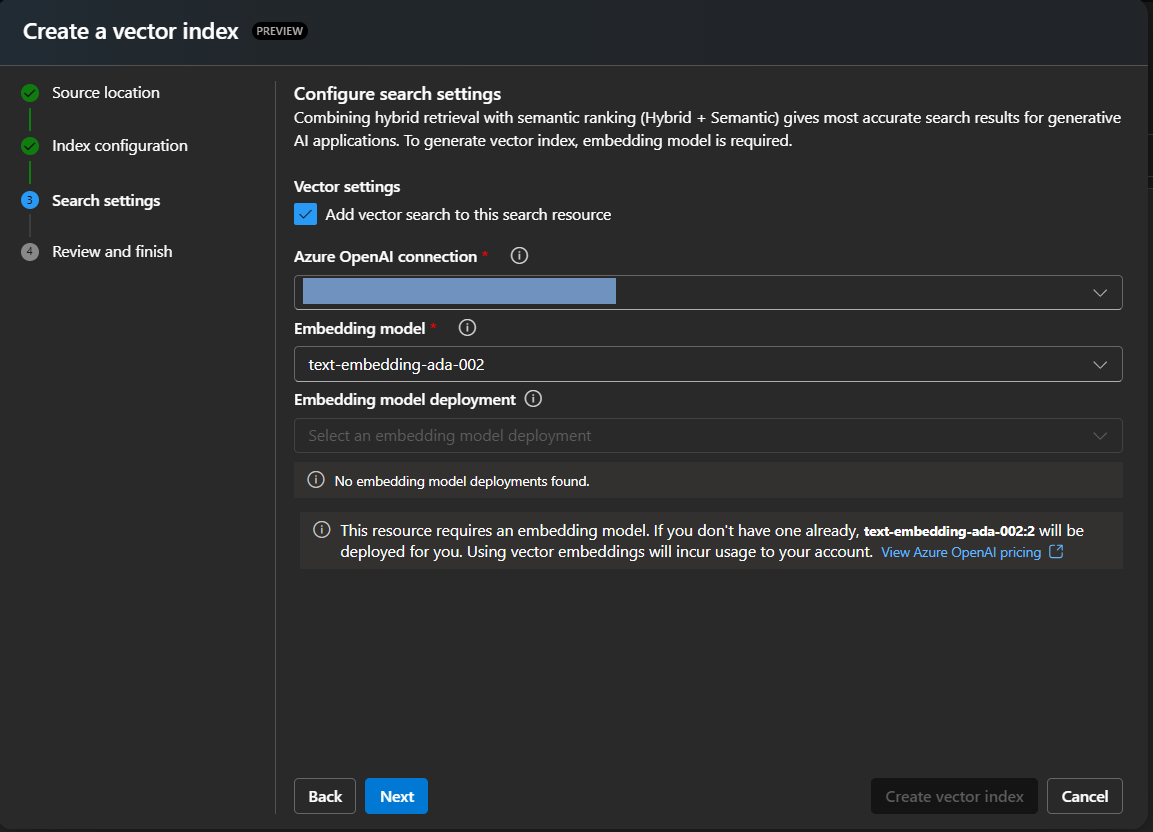Click the info icon in the embedding model notice
1153x832 pixels.
(x=319, y=530)
